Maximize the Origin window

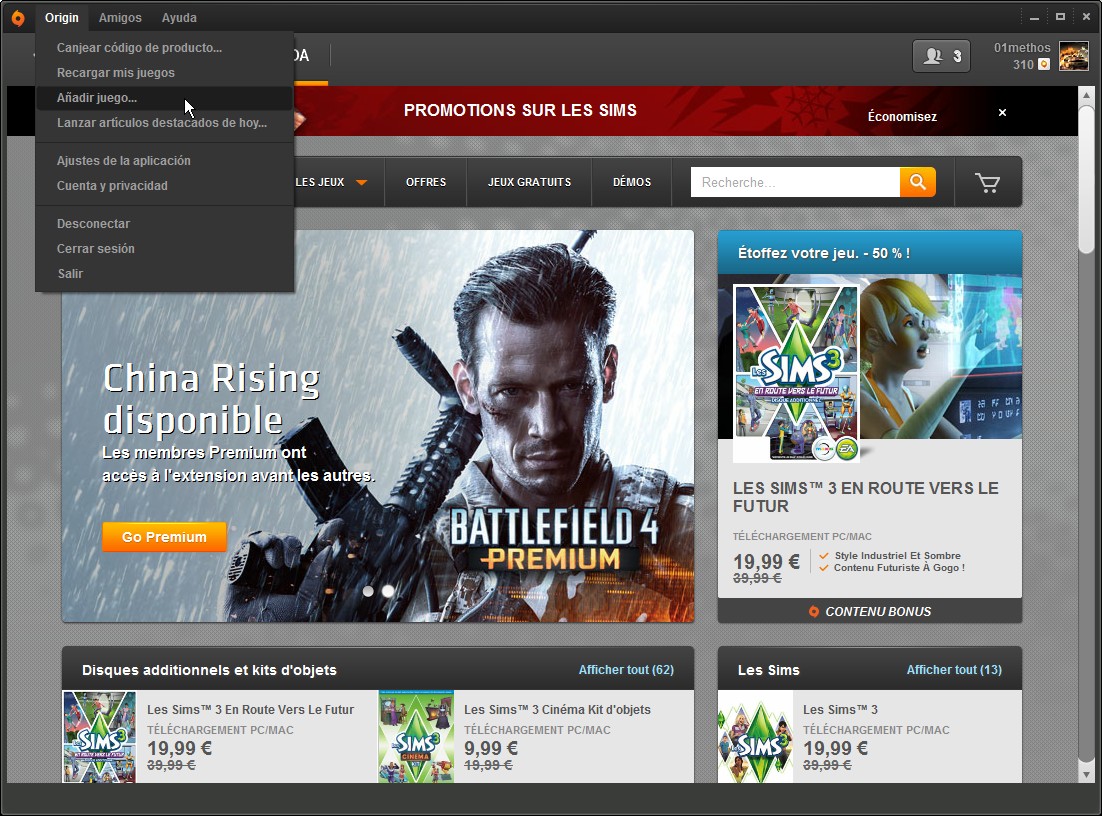click(x=1060, y=16)
